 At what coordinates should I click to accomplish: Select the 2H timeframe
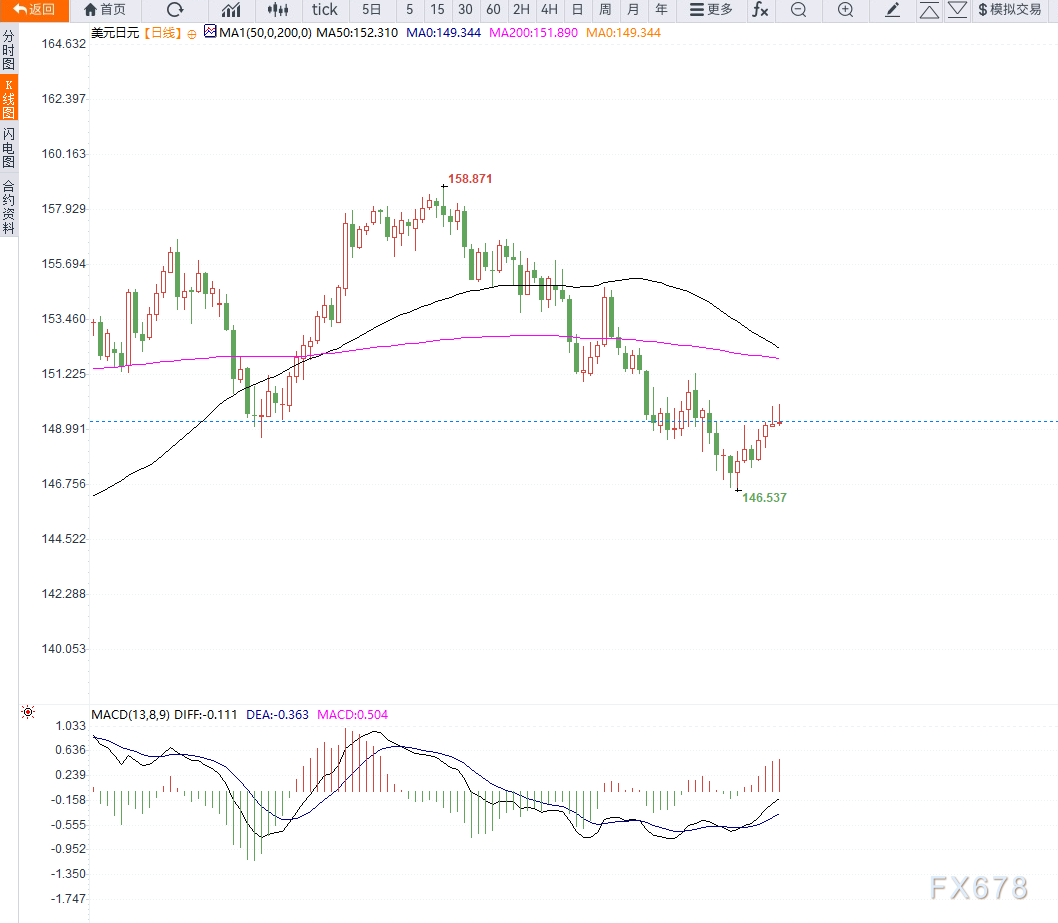[x=521, y=9]
